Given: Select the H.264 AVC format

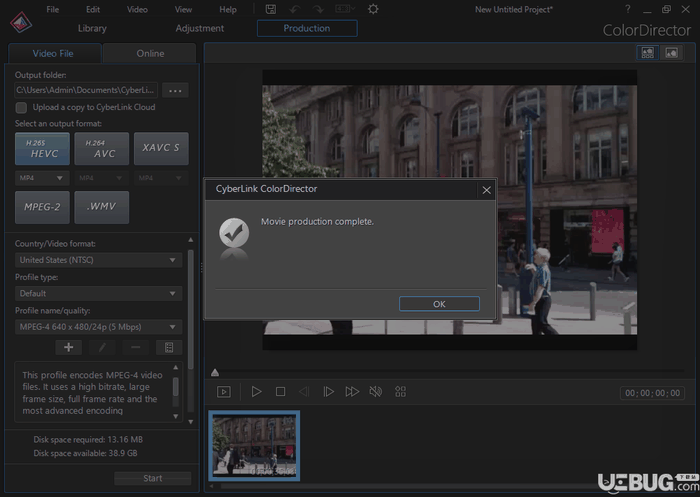Looking at the screenshot, I should pos(102,149).
